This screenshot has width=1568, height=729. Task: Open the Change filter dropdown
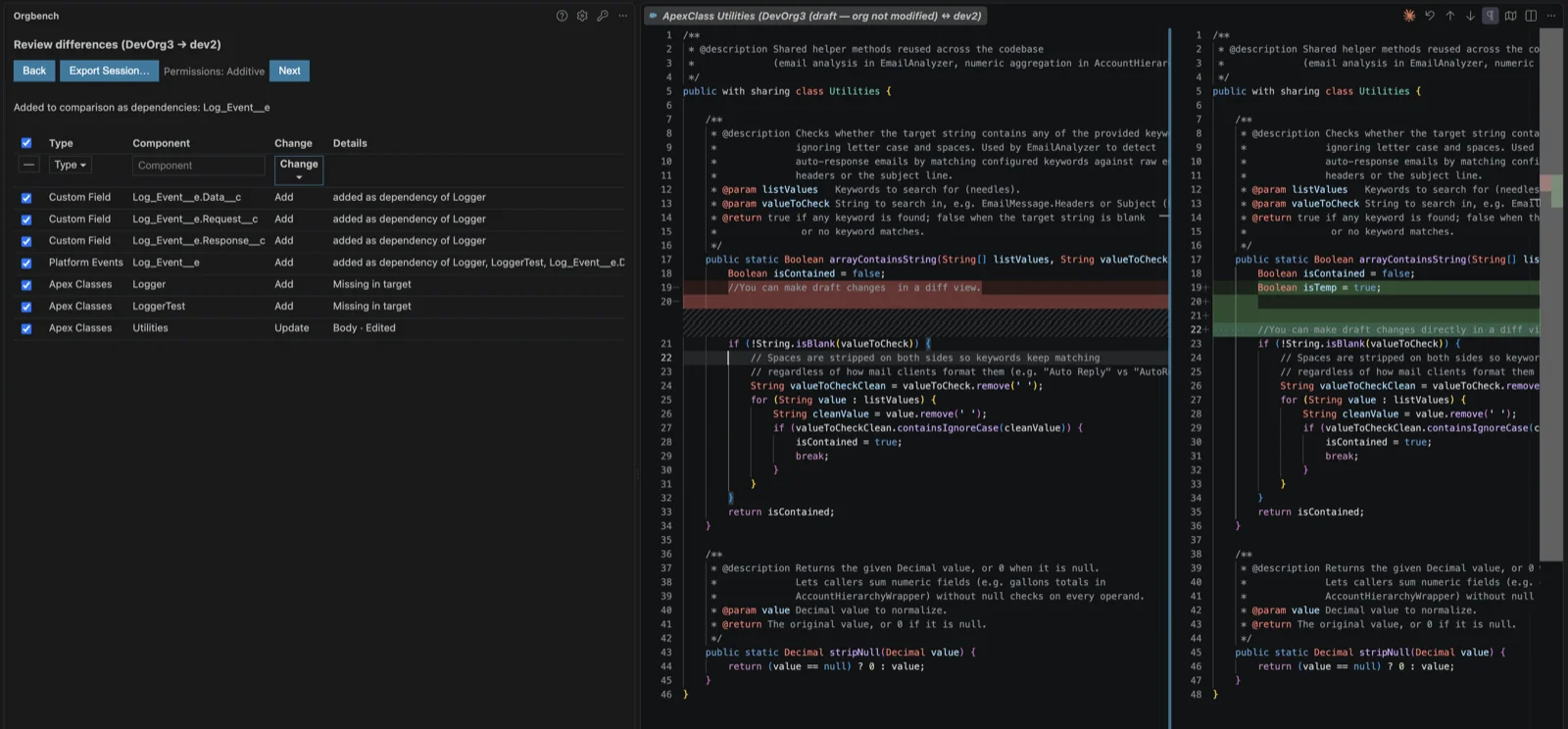pos(299,170)
